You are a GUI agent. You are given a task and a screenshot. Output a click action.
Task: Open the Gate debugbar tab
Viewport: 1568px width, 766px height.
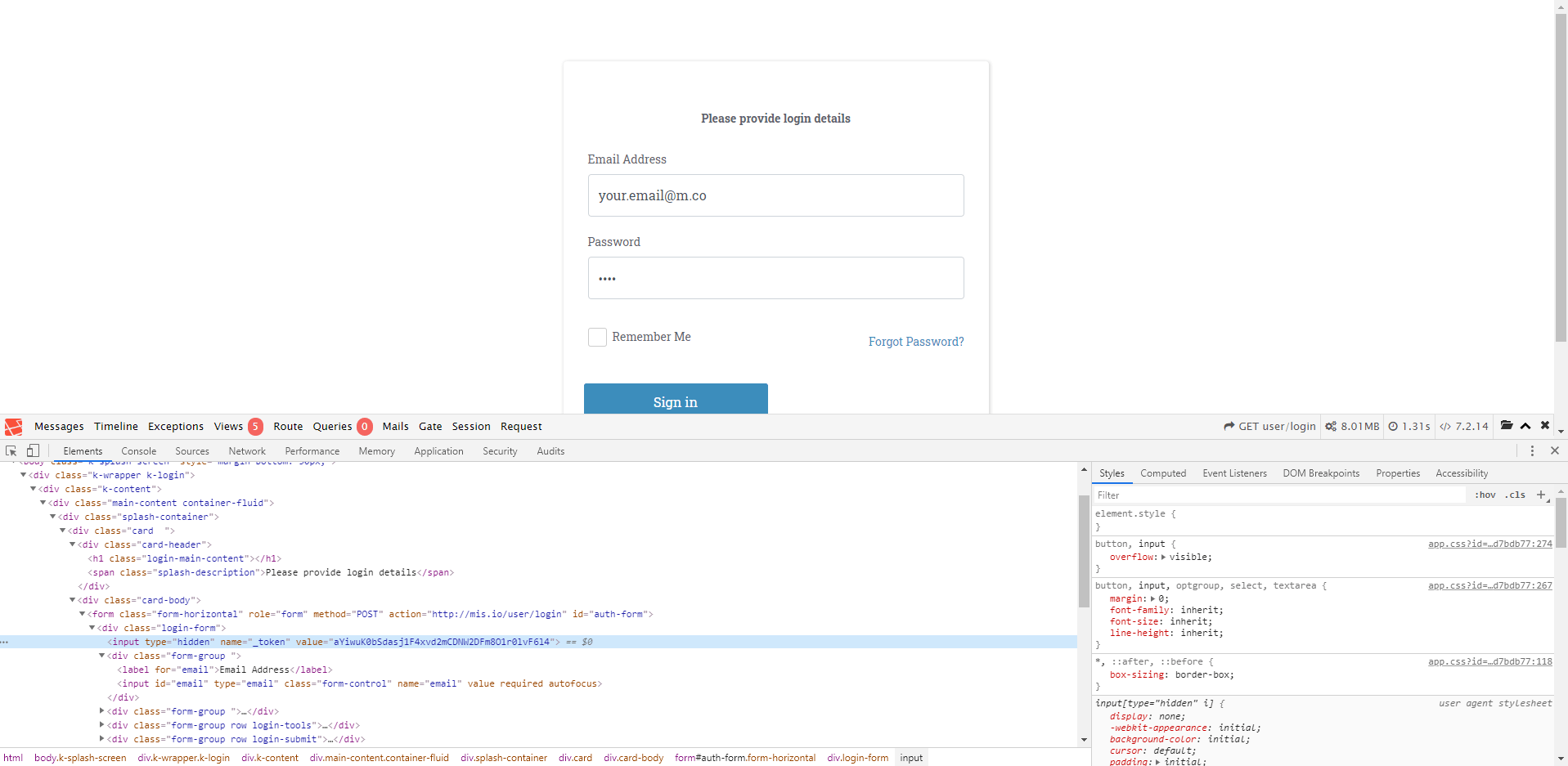click(x=430, y=426)
